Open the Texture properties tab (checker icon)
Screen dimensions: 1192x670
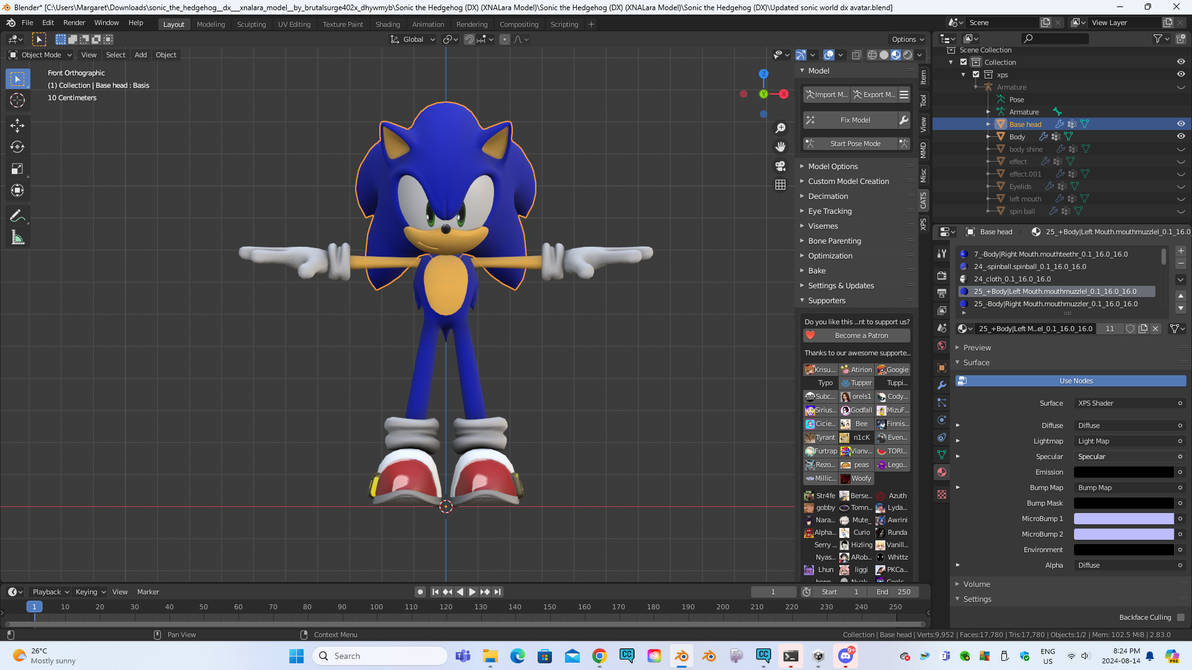pyautogui.click(x=941, y=492)
